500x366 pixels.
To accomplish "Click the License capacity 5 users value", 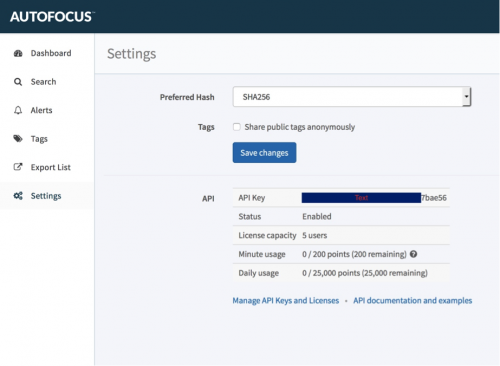I will [315, 235].
